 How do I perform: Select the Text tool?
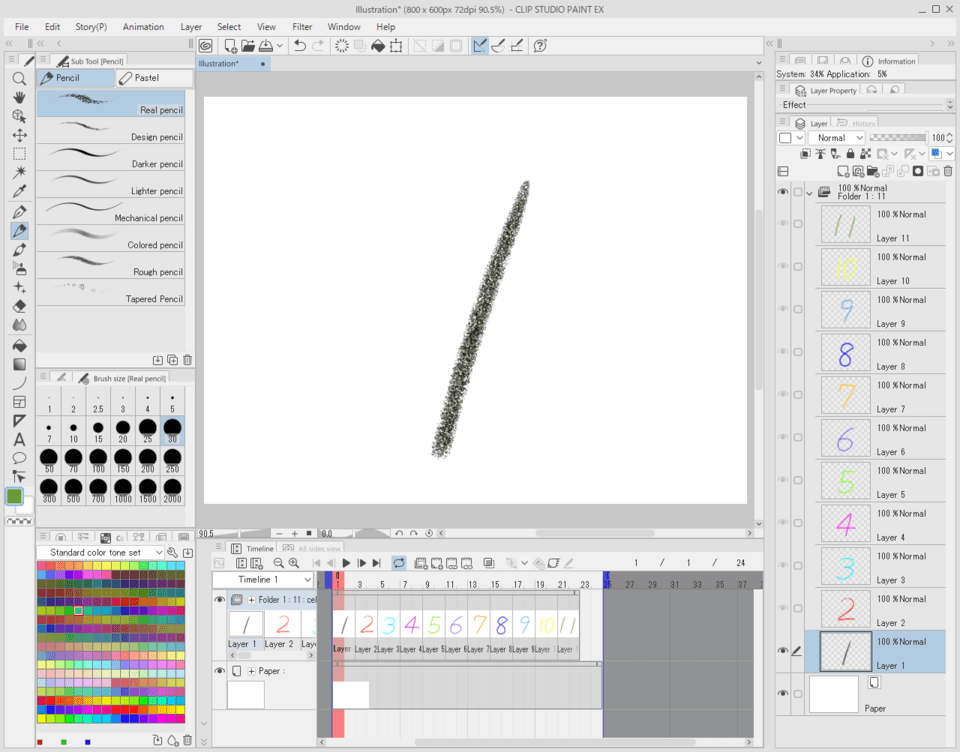point(19,439)
